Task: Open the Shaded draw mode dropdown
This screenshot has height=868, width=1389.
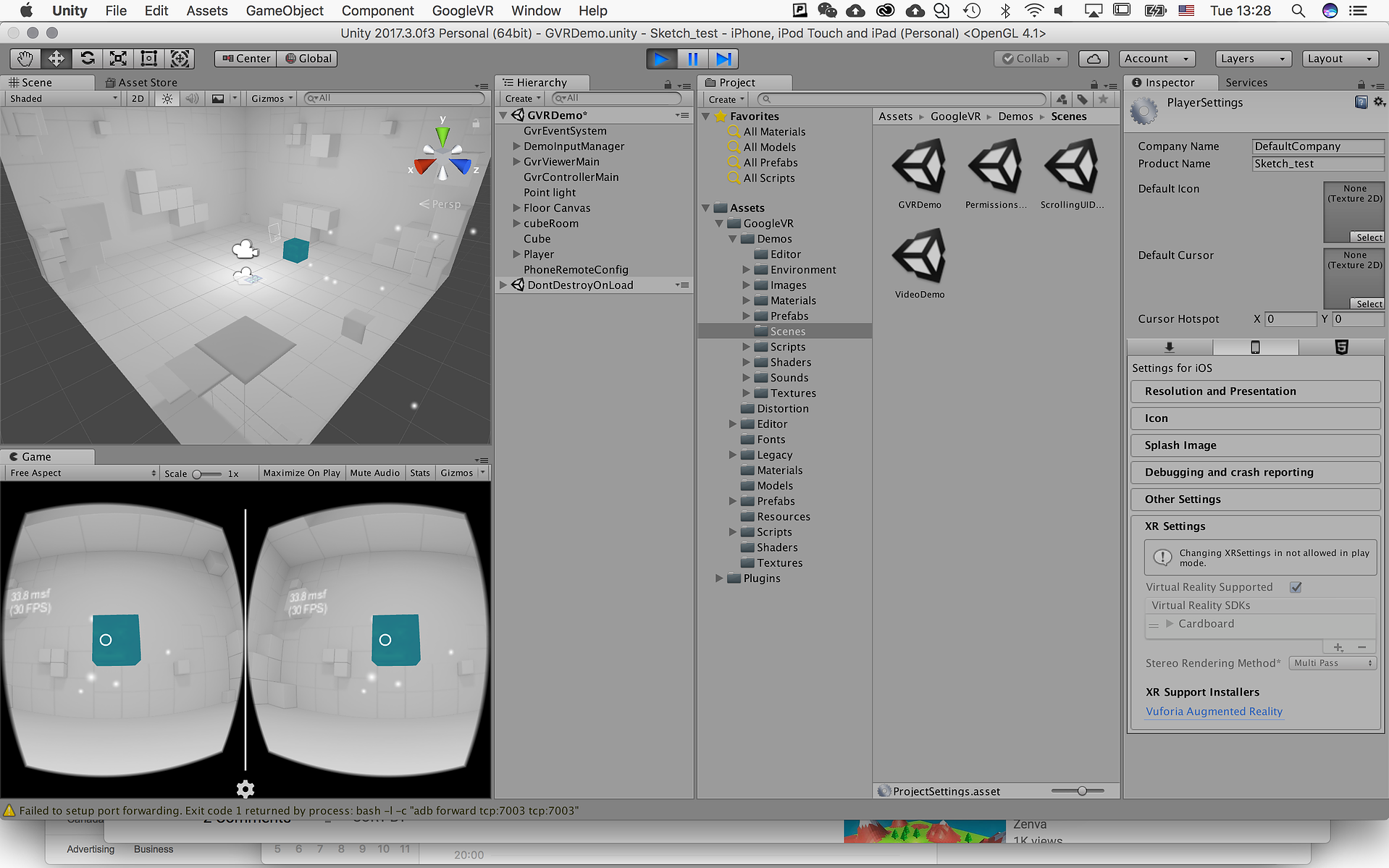Action: coord(63,98)
